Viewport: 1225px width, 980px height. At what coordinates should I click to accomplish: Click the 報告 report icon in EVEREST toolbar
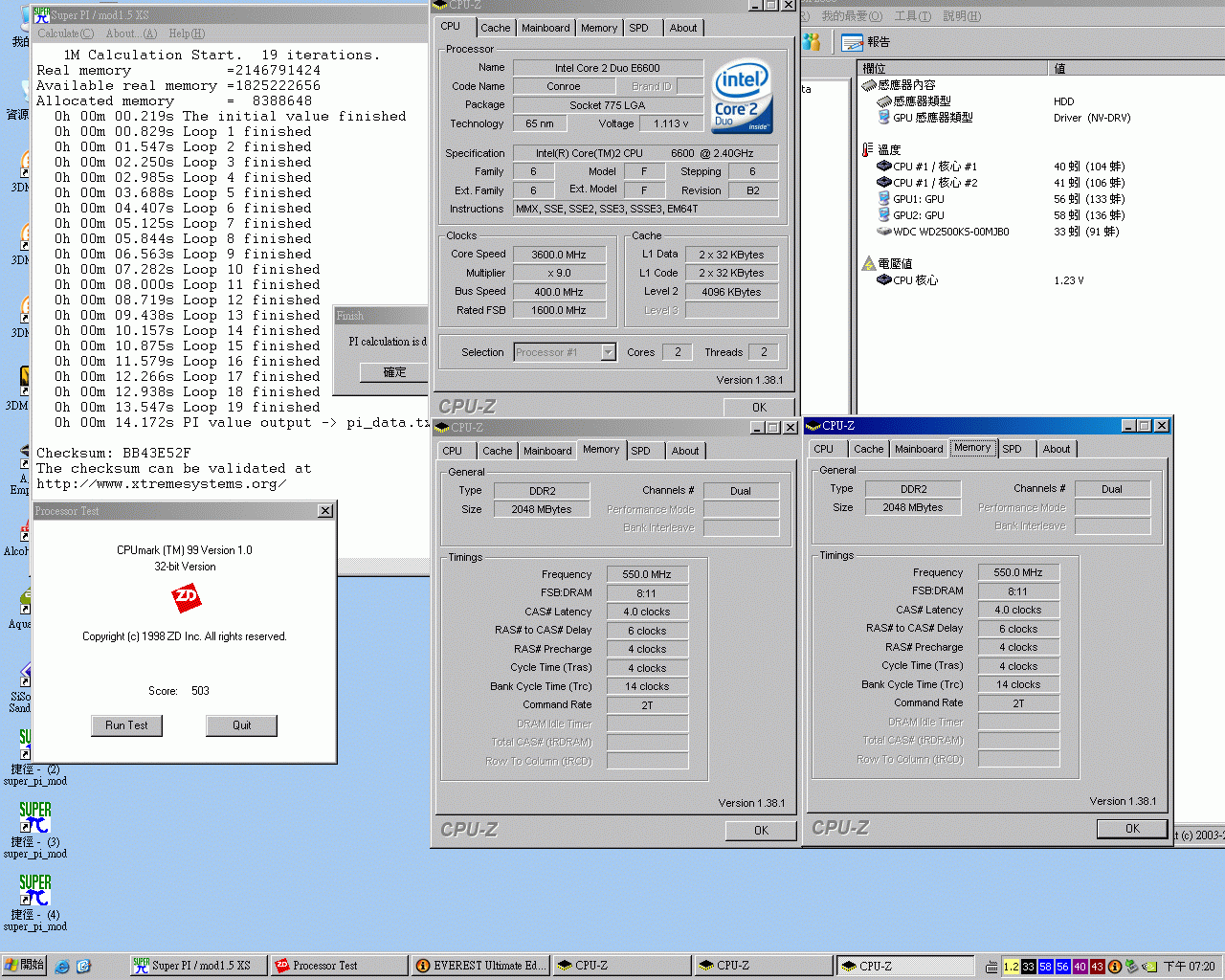point(852,42)
